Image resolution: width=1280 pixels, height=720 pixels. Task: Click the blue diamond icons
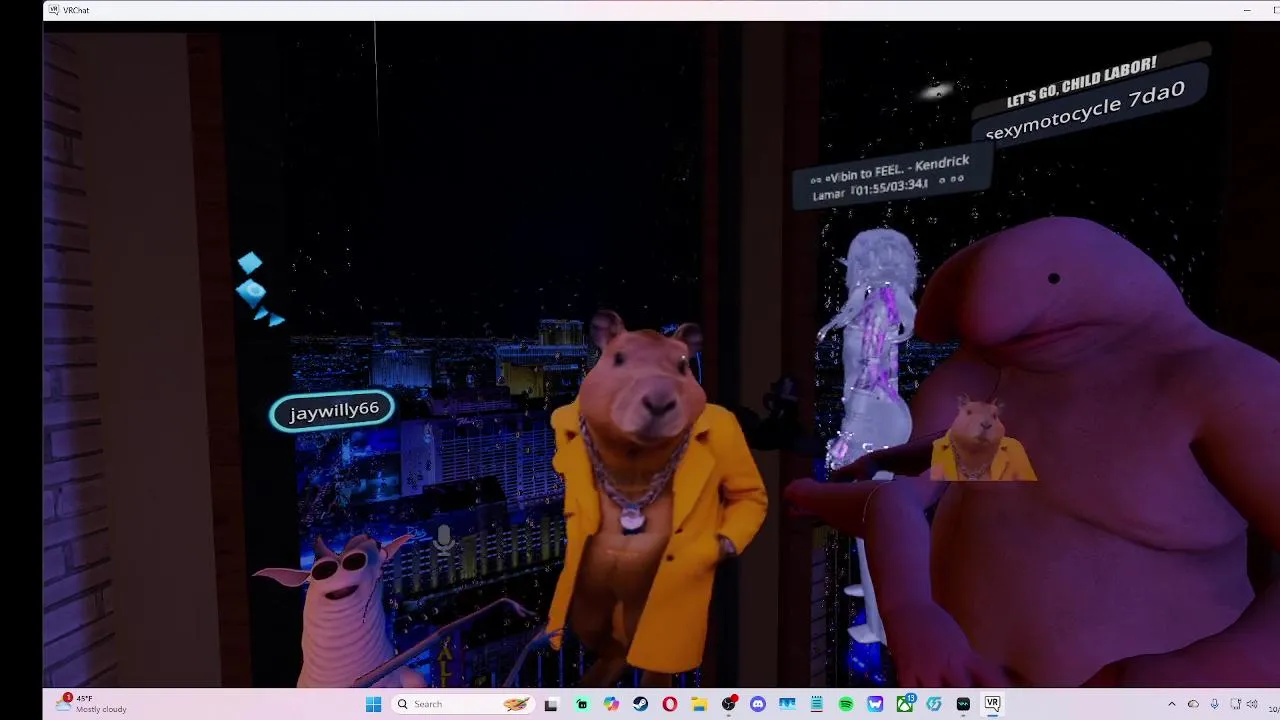pos(258,289)
